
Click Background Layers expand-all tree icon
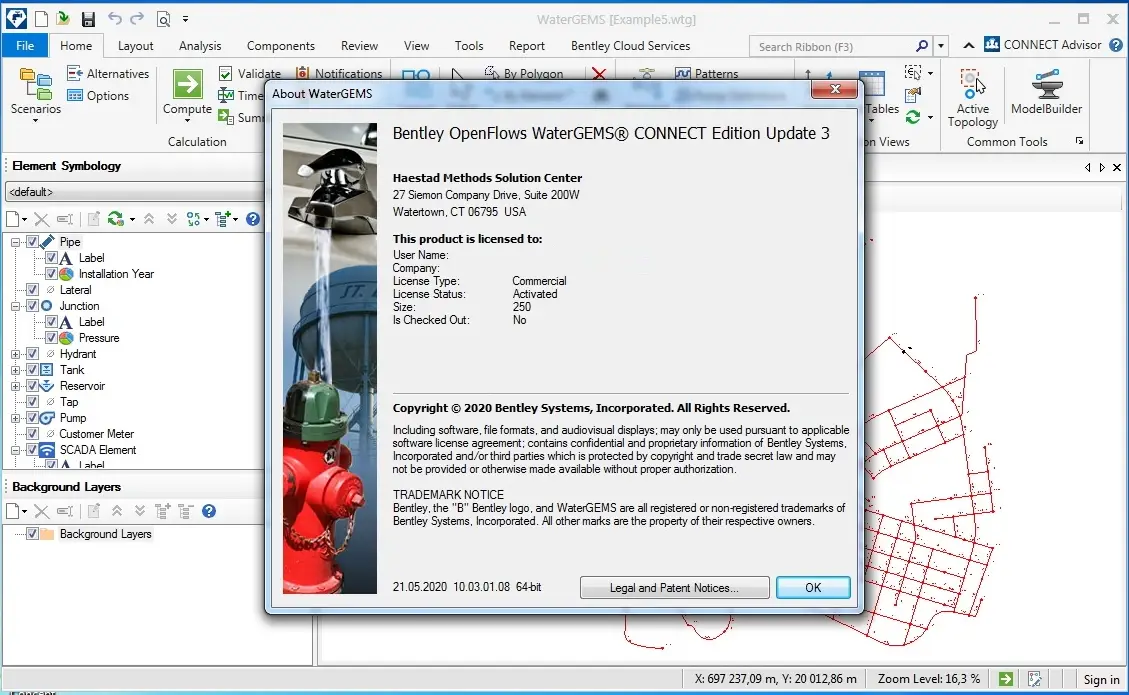(x=163, y=511)
